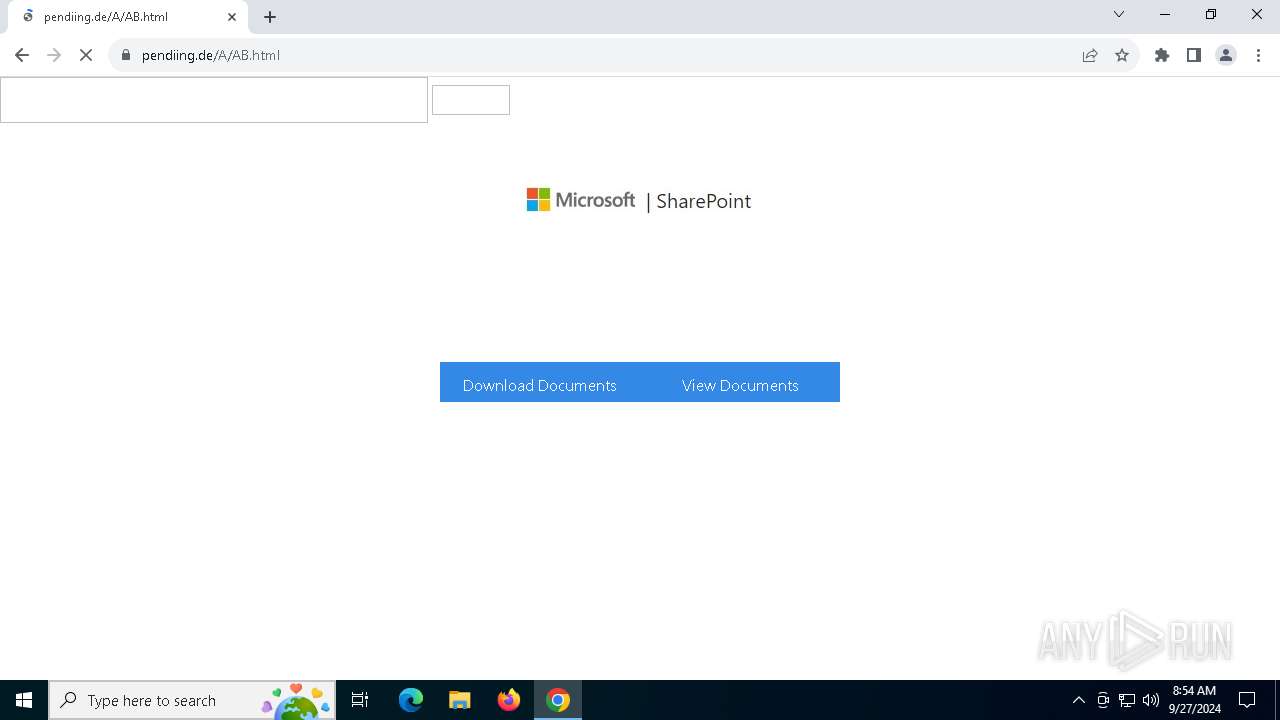The image size is (1280, 720).
Task: Open the Extensions puzzle icon
Action: tap(1162, 55)
